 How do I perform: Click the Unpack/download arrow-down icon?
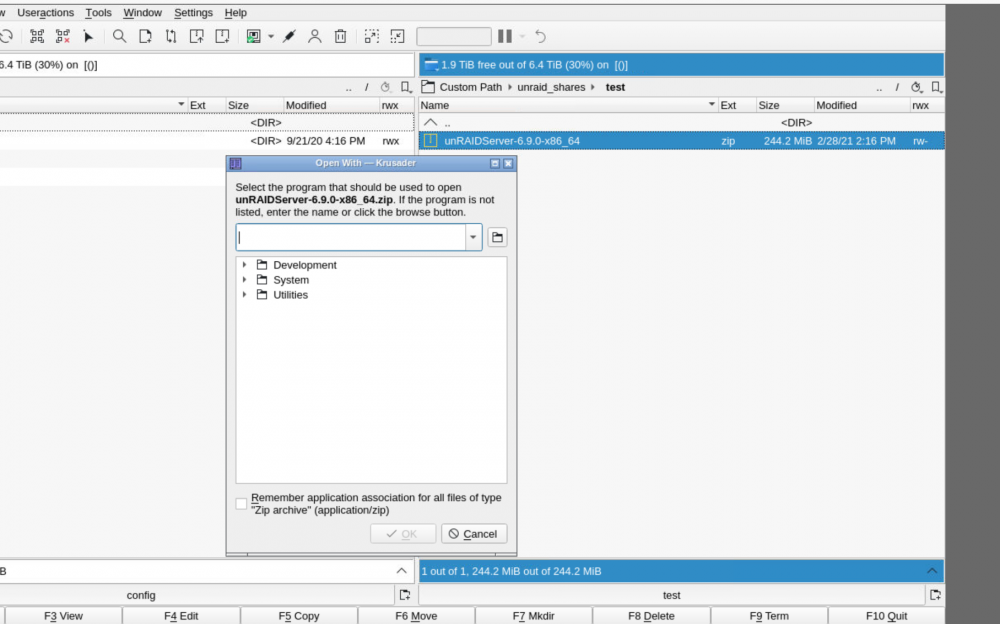(222, 36)
